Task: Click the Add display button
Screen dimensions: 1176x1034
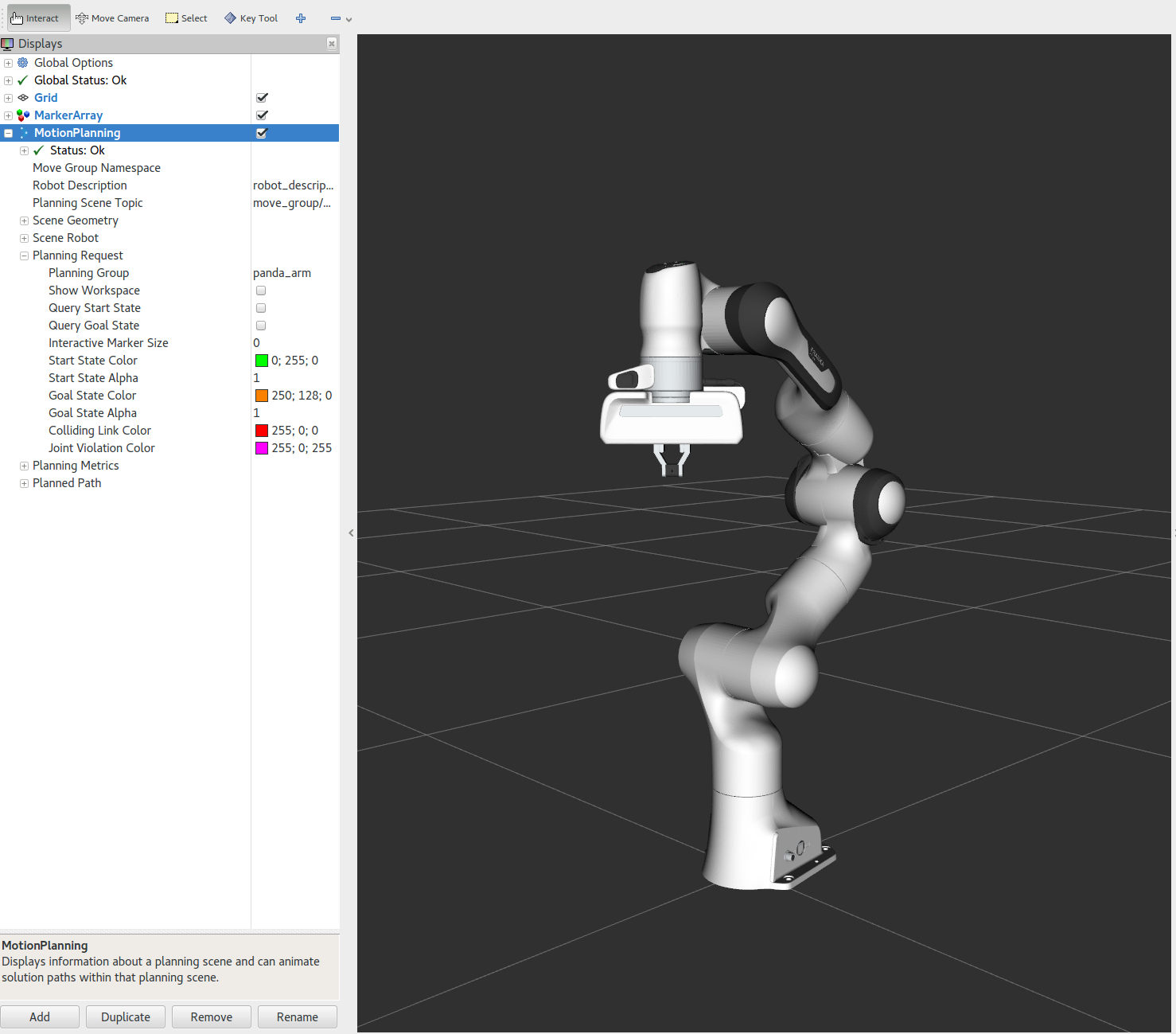Action: pyautogui.click(x=40, y=1016)
